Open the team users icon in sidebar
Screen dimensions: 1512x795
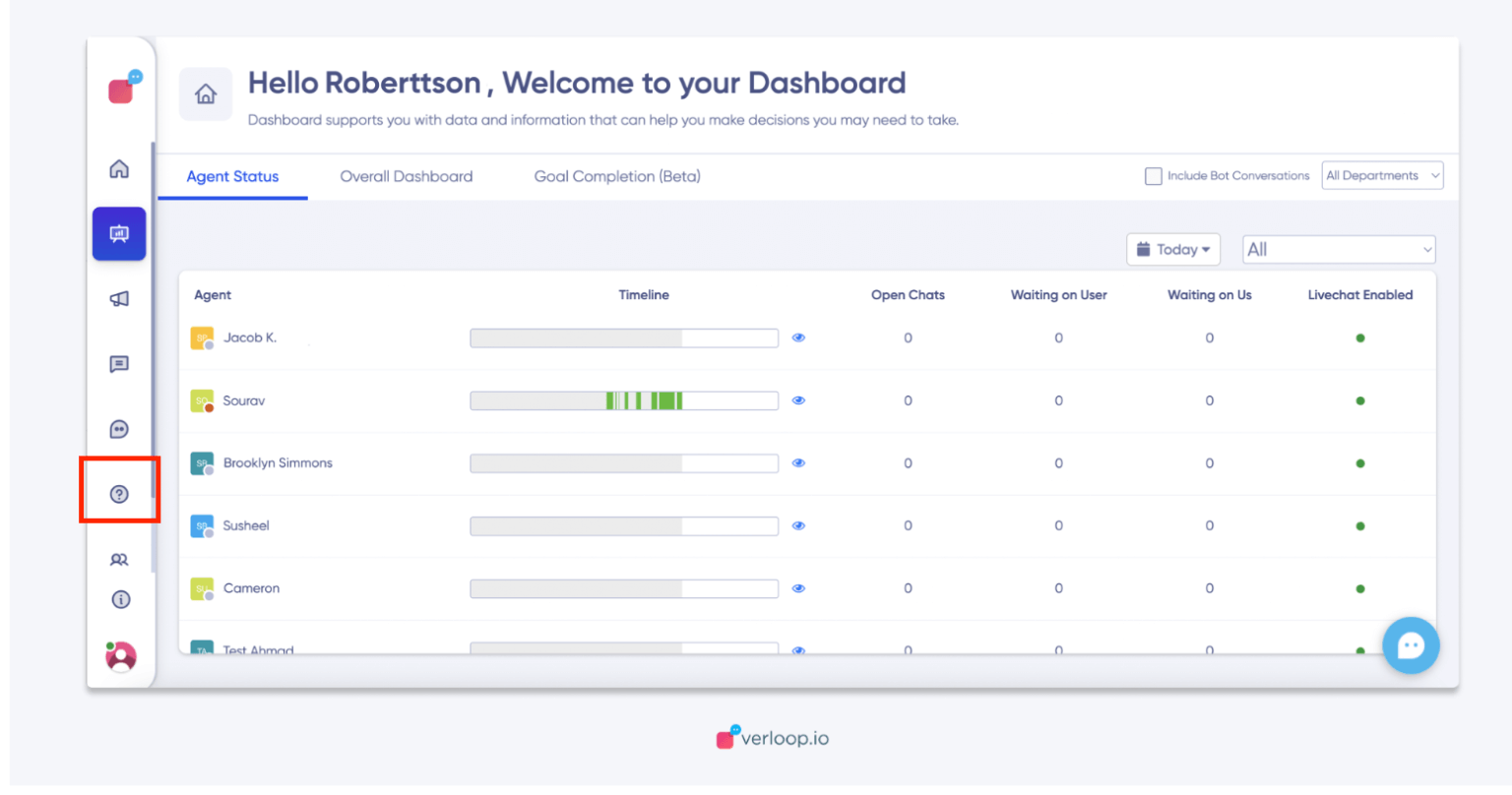click(x=119, y=560)
